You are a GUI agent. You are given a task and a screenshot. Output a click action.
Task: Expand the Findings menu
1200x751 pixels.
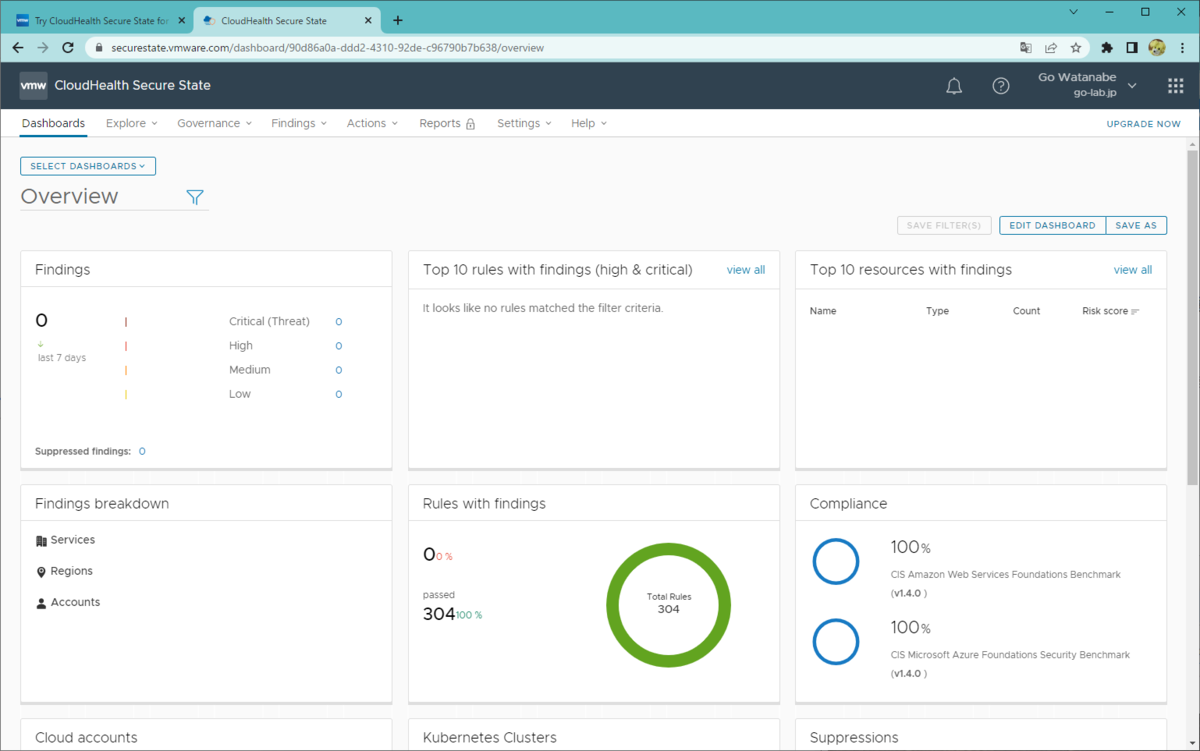(300, 123)
